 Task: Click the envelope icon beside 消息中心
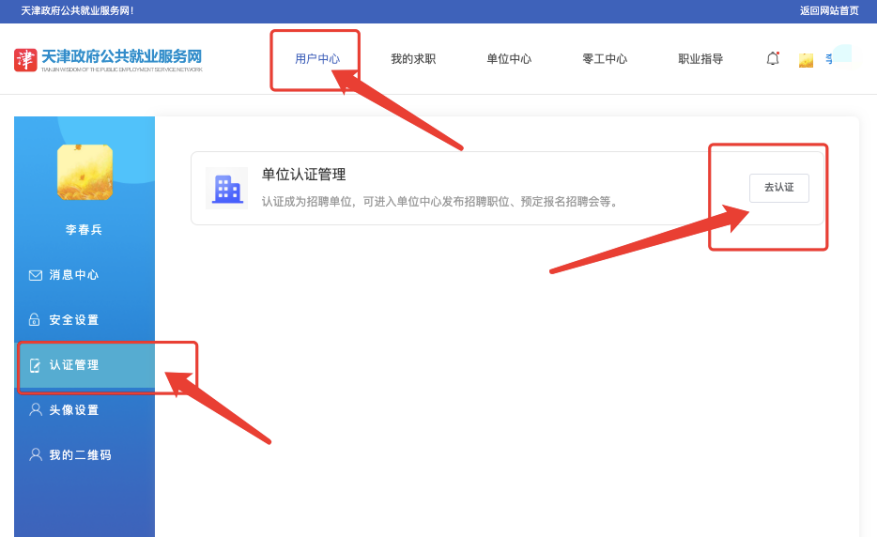35,275
